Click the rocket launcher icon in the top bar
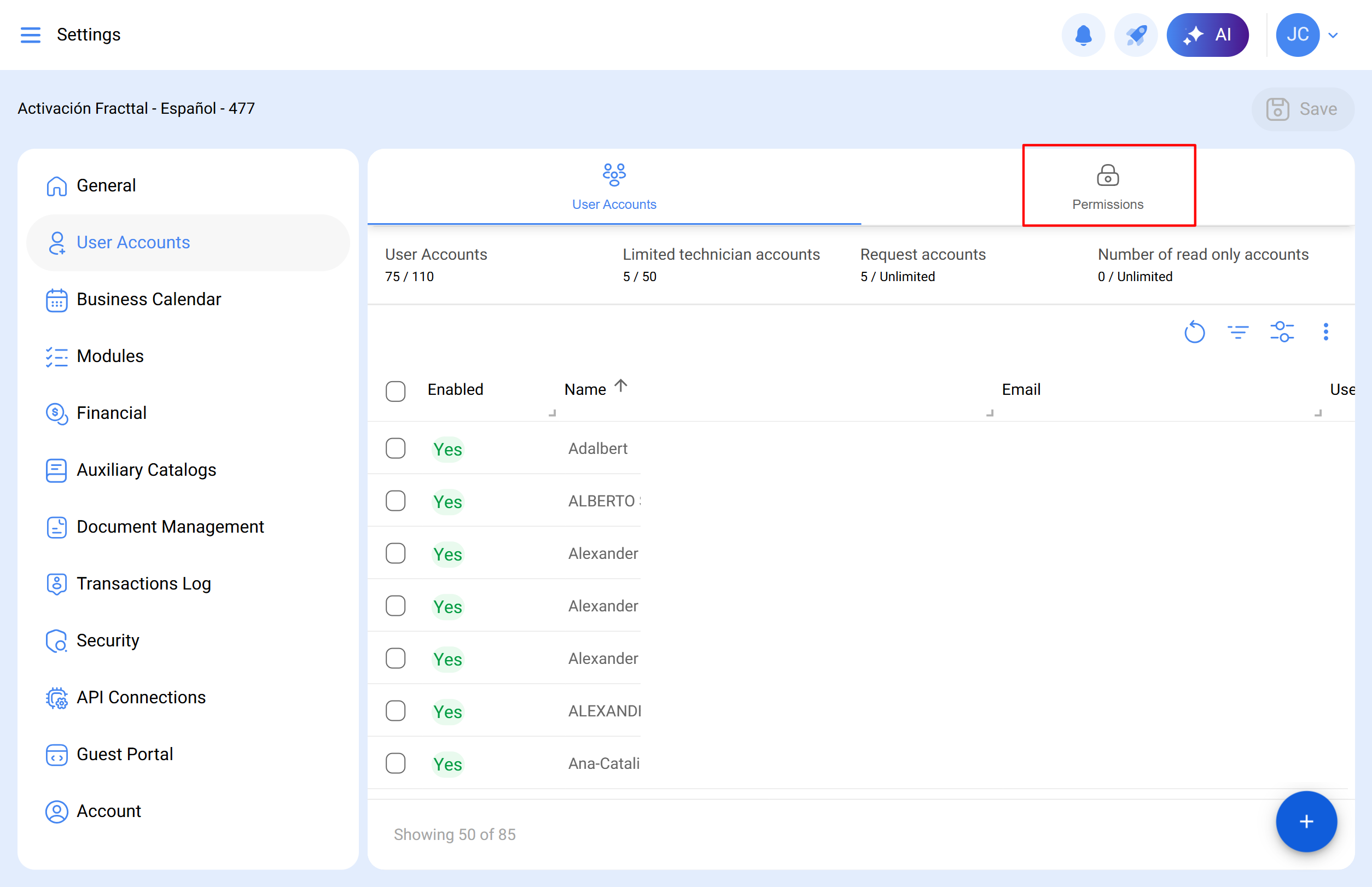 tap(1135, 34)
